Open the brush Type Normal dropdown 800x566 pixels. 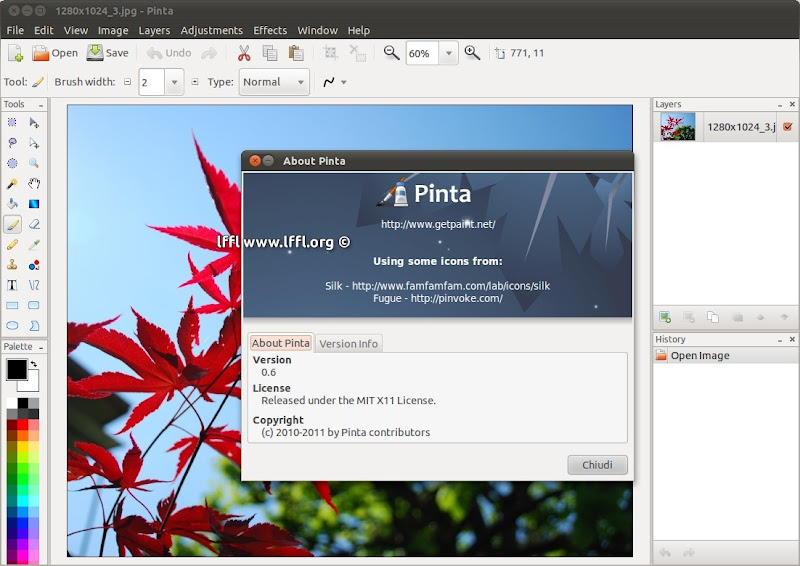point(274,82)
